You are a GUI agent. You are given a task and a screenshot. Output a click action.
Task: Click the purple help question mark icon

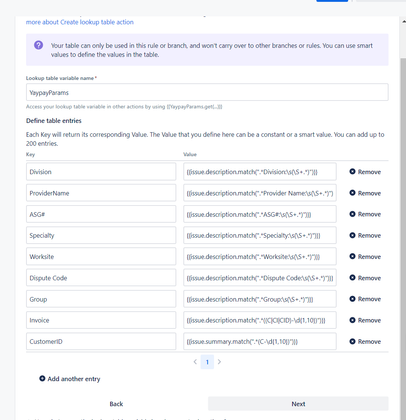(39, 45)
